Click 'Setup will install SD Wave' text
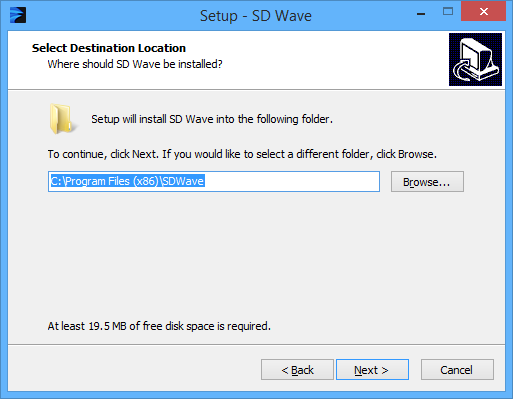This screenshot has height=399, width=513. [212, 119]
